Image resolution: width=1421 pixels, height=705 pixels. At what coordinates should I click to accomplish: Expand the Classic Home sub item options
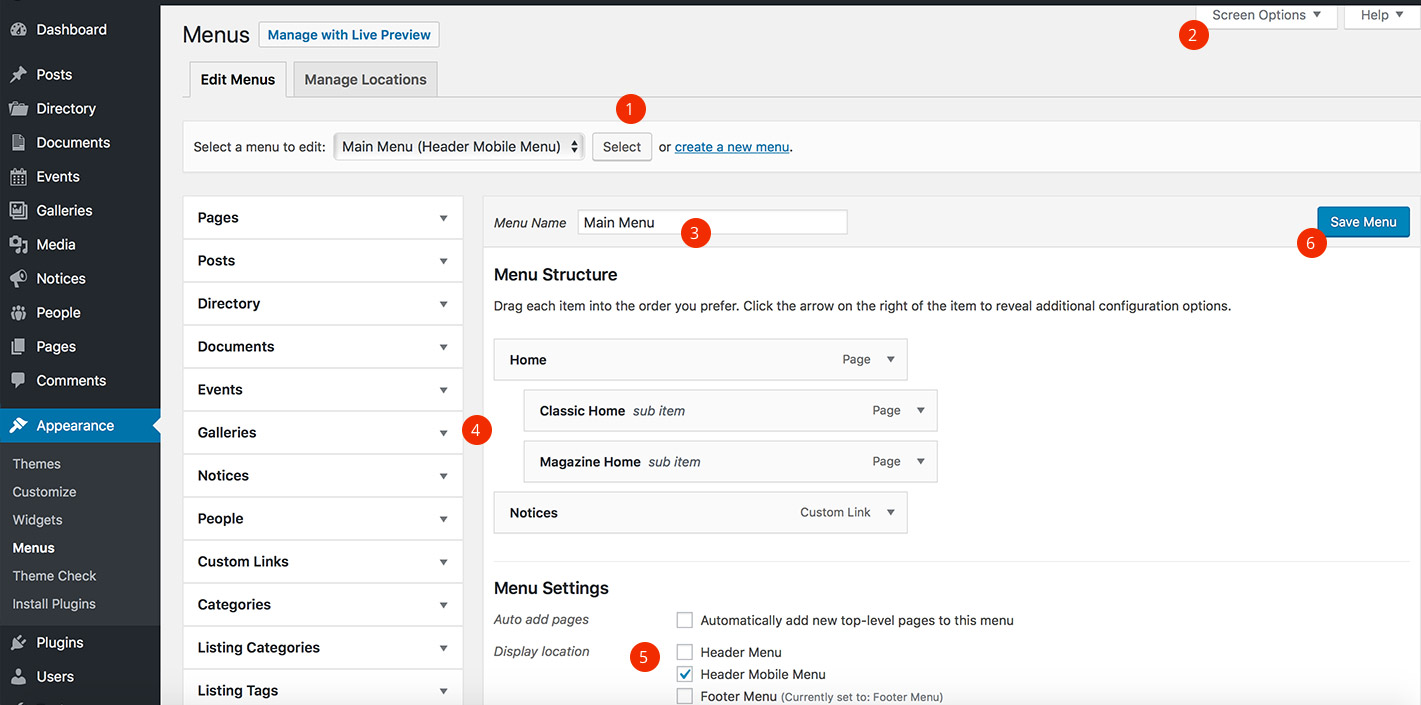pos(920,411)
